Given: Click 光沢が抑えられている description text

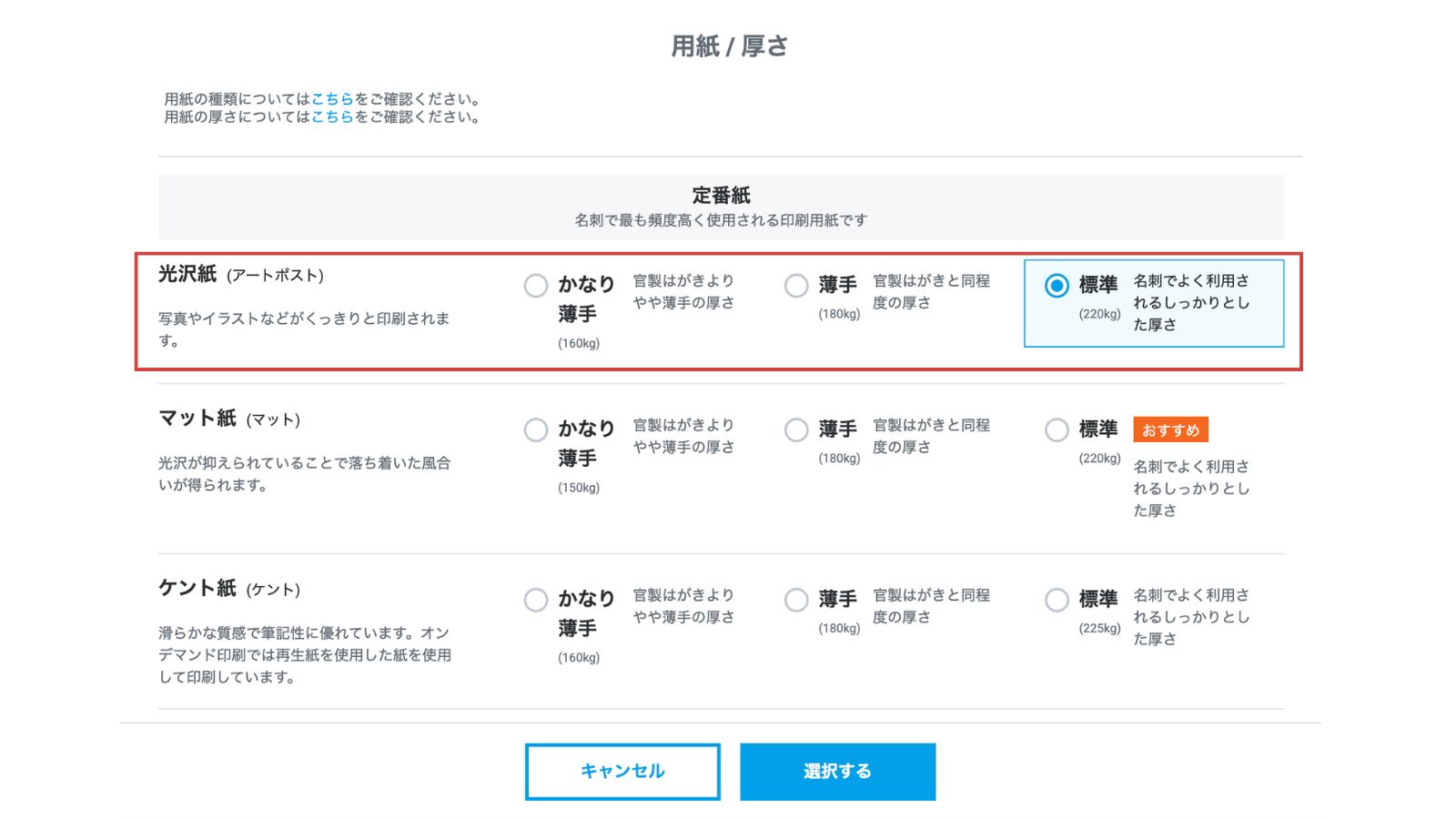Looking at the screenshot, I should pyautogui.click(x=304, y=474).
